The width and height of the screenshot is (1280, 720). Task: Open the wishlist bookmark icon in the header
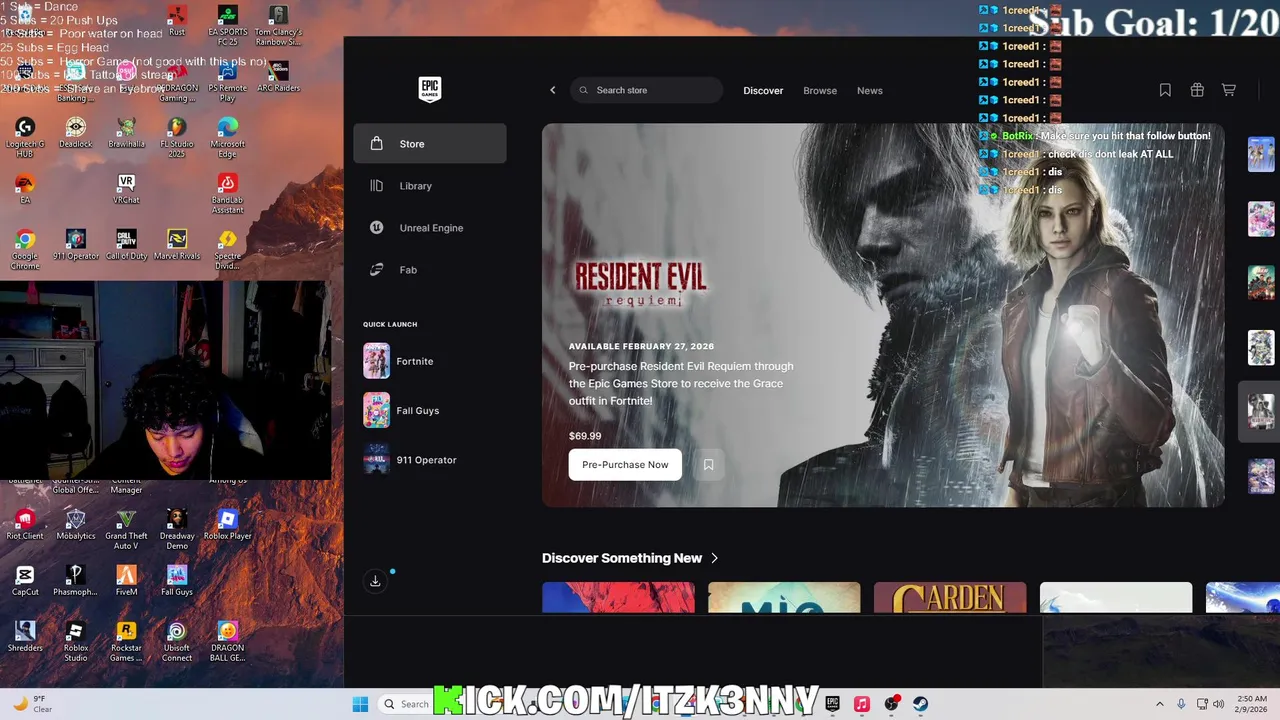[1165, 90]
